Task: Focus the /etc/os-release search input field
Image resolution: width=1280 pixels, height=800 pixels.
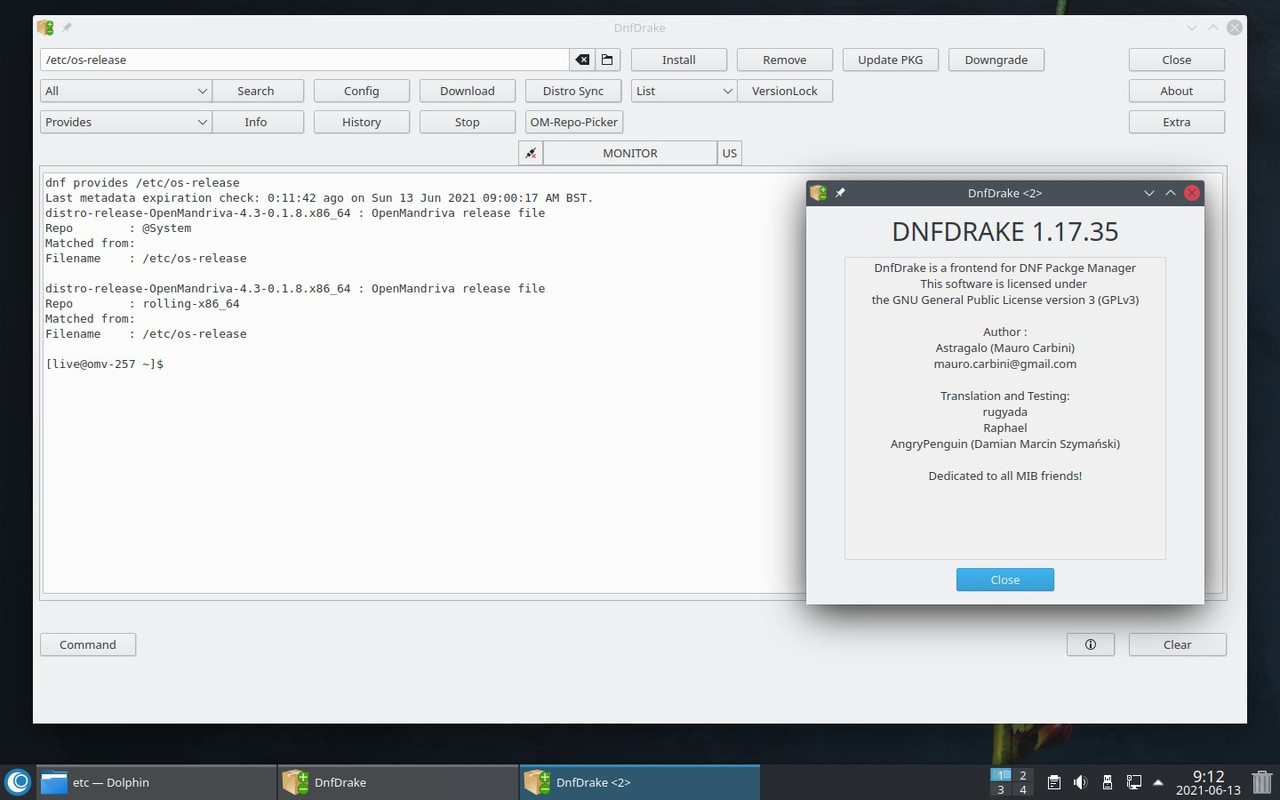Action: 305,60
